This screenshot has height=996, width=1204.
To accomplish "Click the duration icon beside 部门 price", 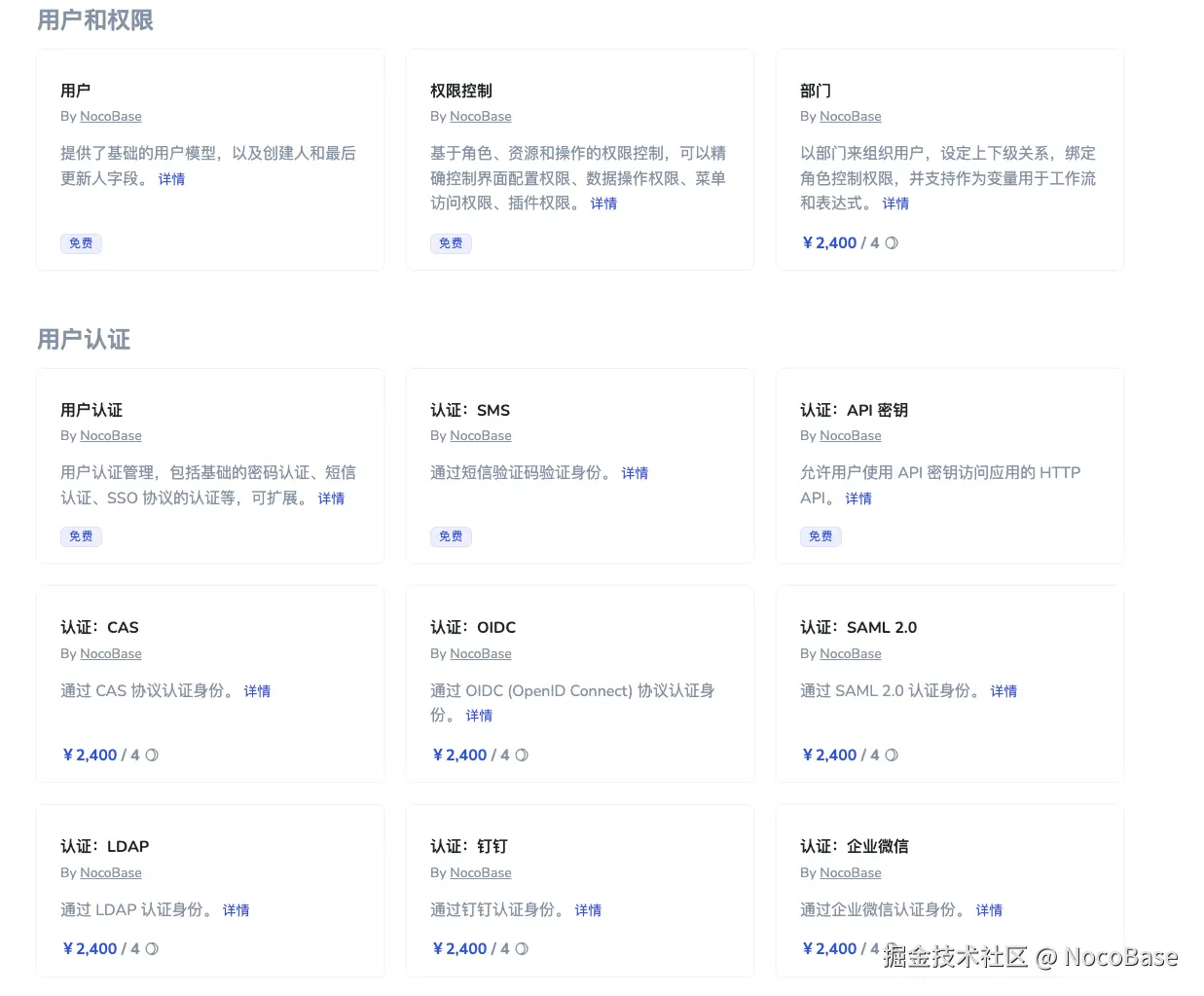I will [891, 242].
